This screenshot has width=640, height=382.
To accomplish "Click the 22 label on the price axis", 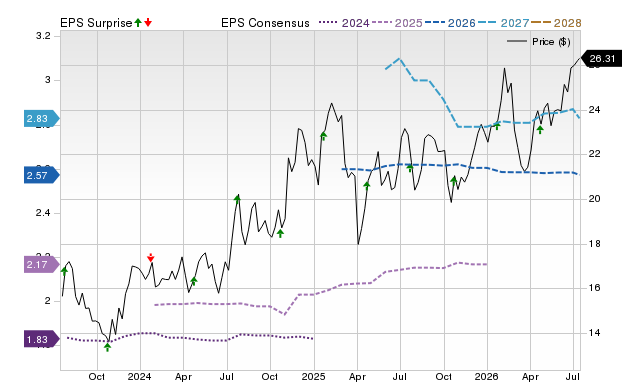I will tap(594, 154).
